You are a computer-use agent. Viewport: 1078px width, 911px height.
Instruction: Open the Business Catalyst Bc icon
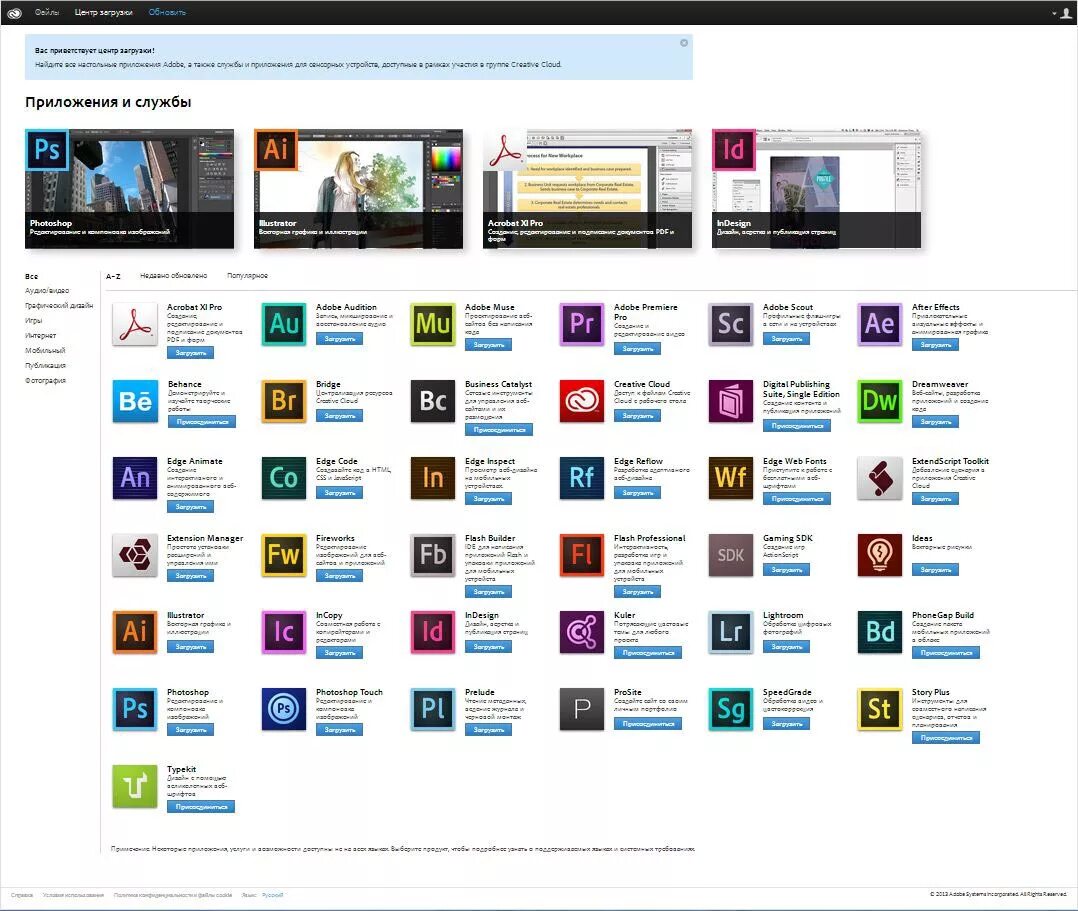(x=433, y=401)
